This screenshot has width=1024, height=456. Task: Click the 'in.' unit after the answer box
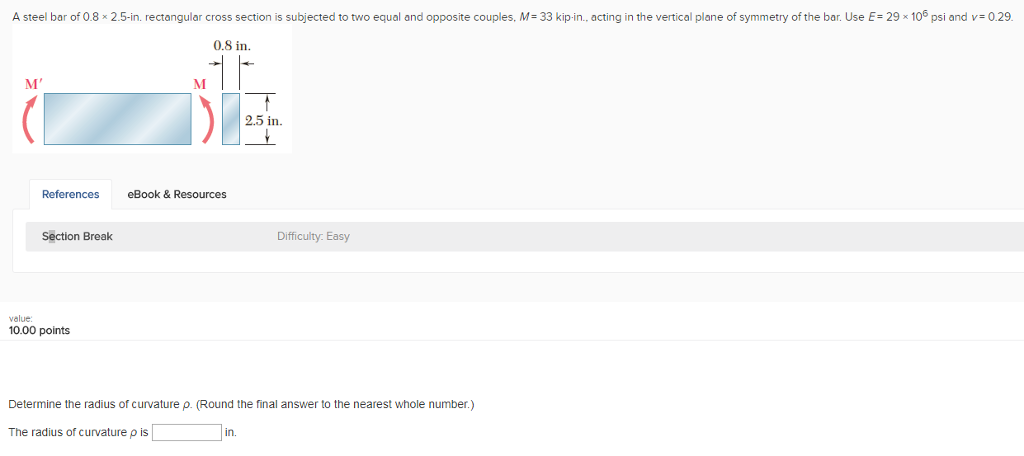(x=230, y=432)
